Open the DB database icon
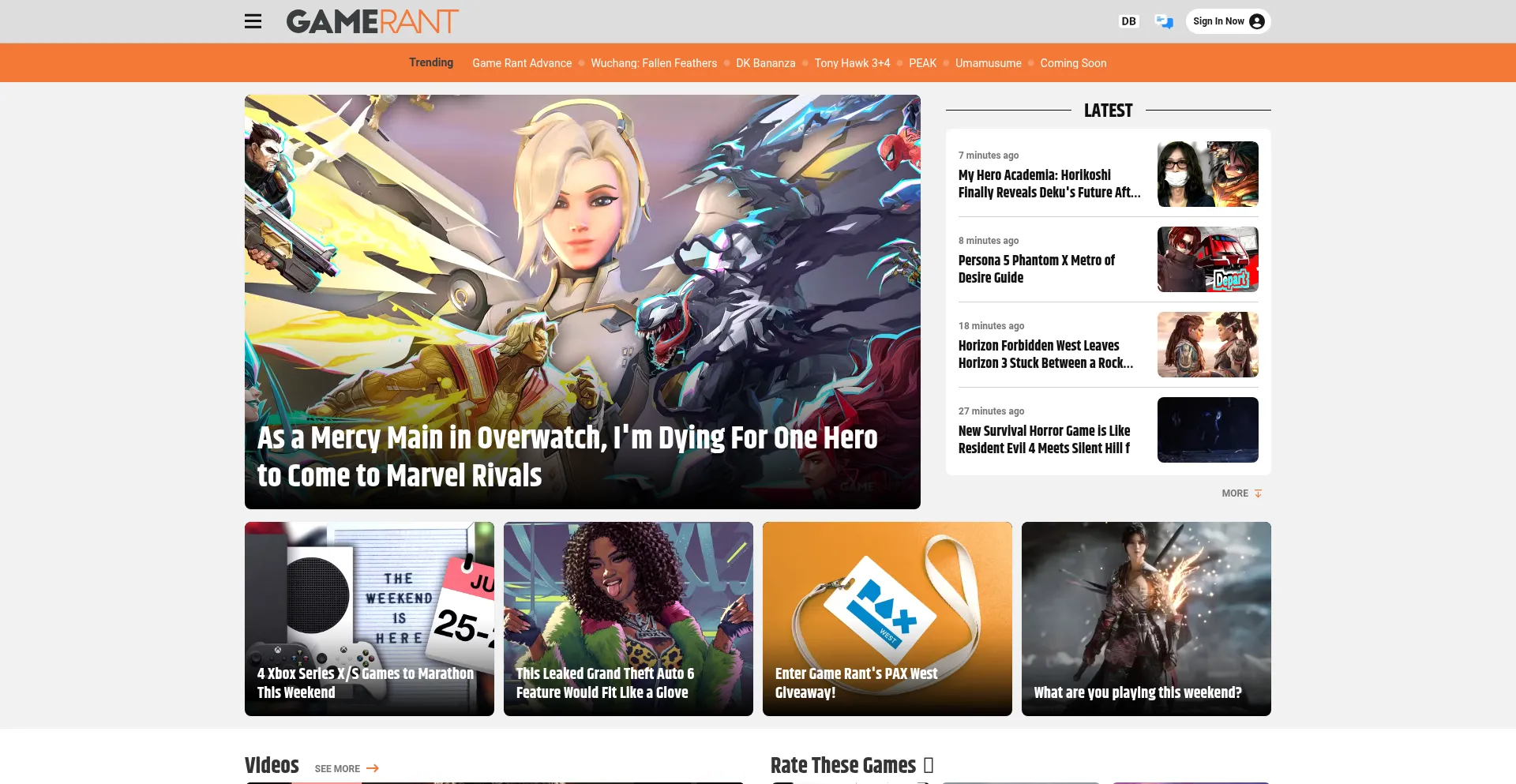The width and height of the screenshot is (1516, 784). coord(1129,21)
